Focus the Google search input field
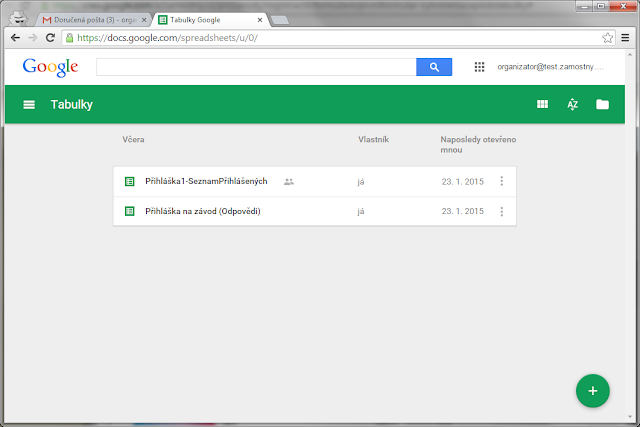The image size is (640, 427). 256,67
